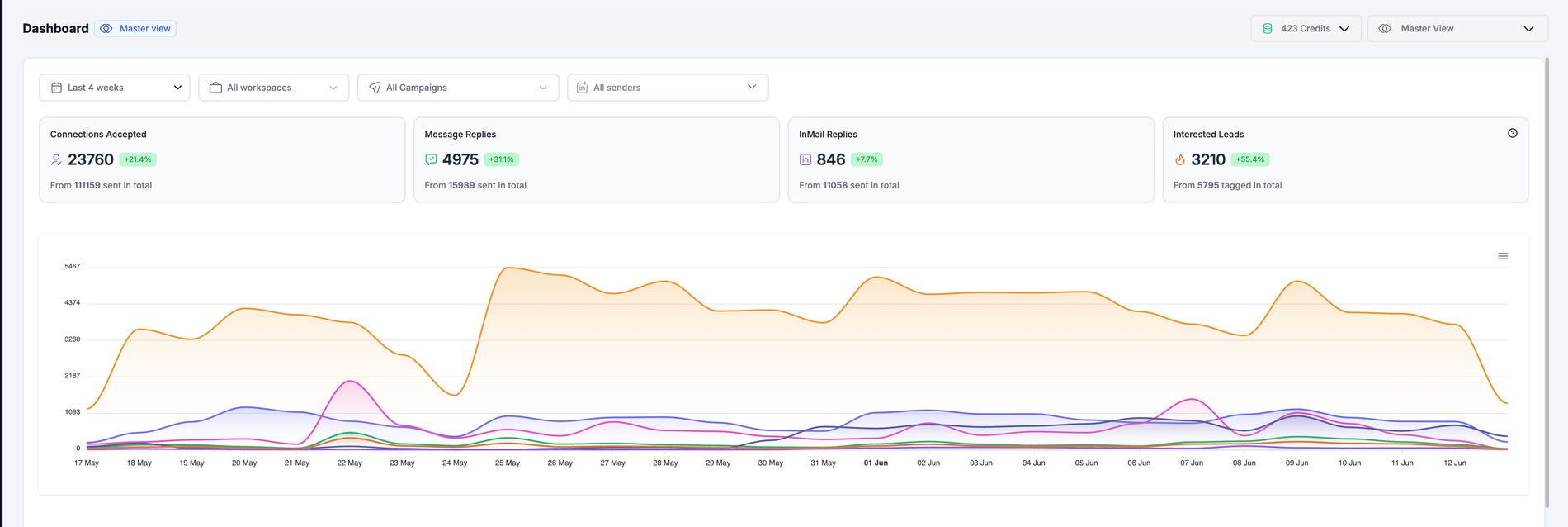
Task: Click the green credits coin icon
Action: click(x=1268, y=28)
